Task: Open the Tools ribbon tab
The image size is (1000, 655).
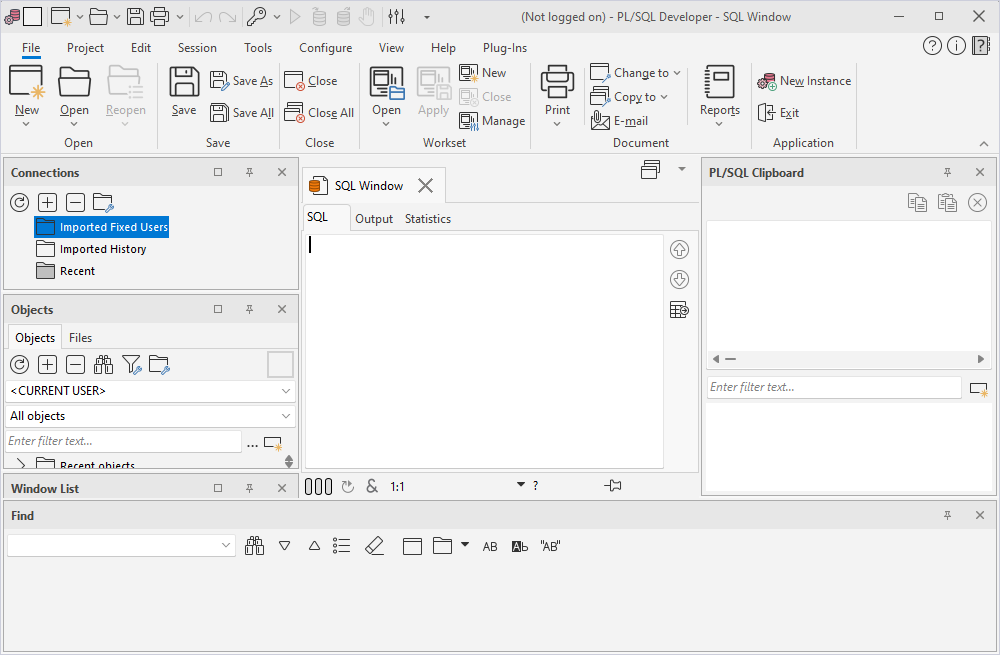Action: click(258, 48)
